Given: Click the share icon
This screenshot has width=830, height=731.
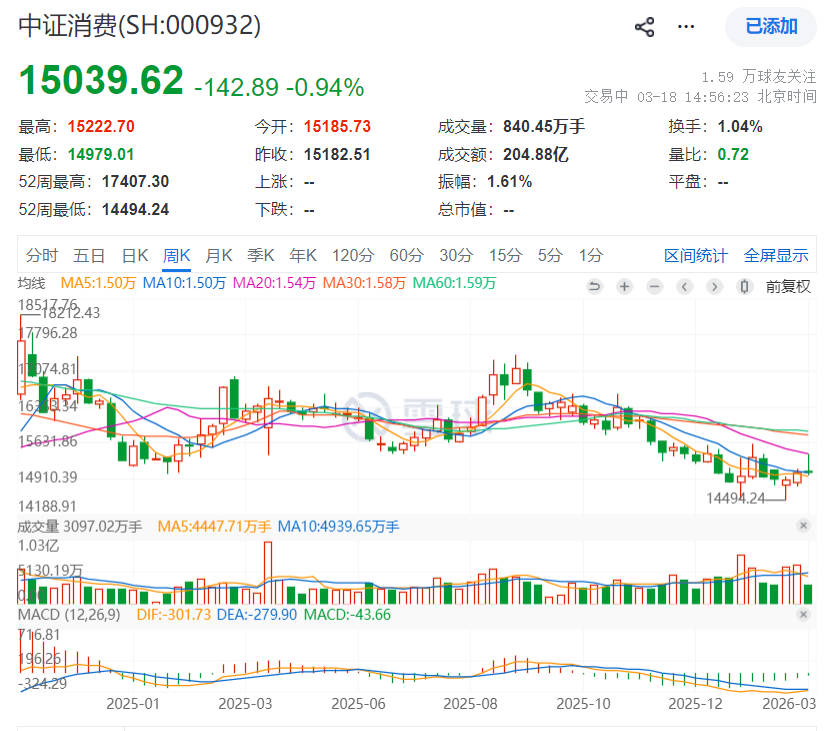Looking at the screenshot, I should point(644,26).
